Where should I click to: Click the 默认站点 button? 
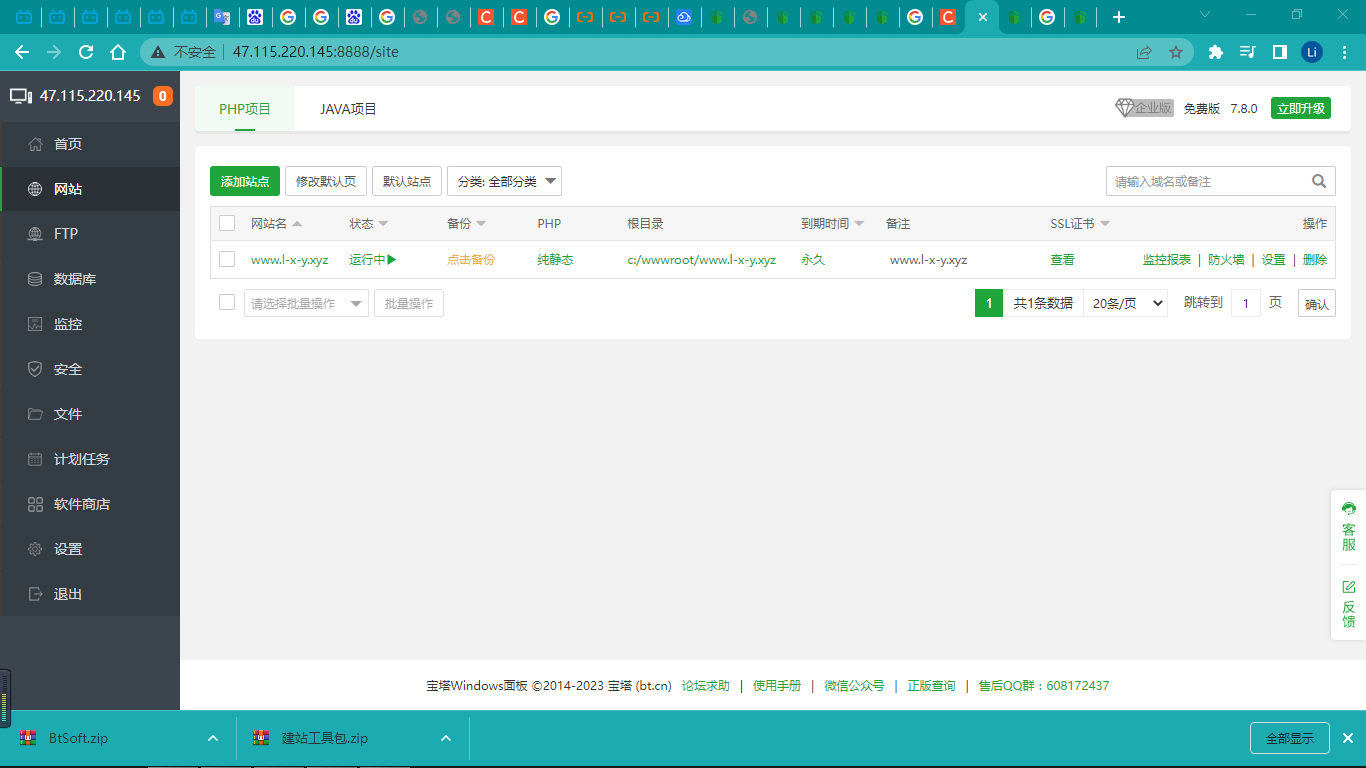407,181
